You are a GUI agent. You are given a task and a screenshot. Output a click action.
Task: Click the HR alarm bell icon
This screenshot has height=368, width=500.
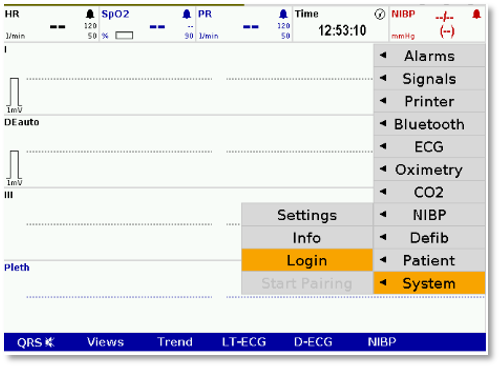pos(90,14)
